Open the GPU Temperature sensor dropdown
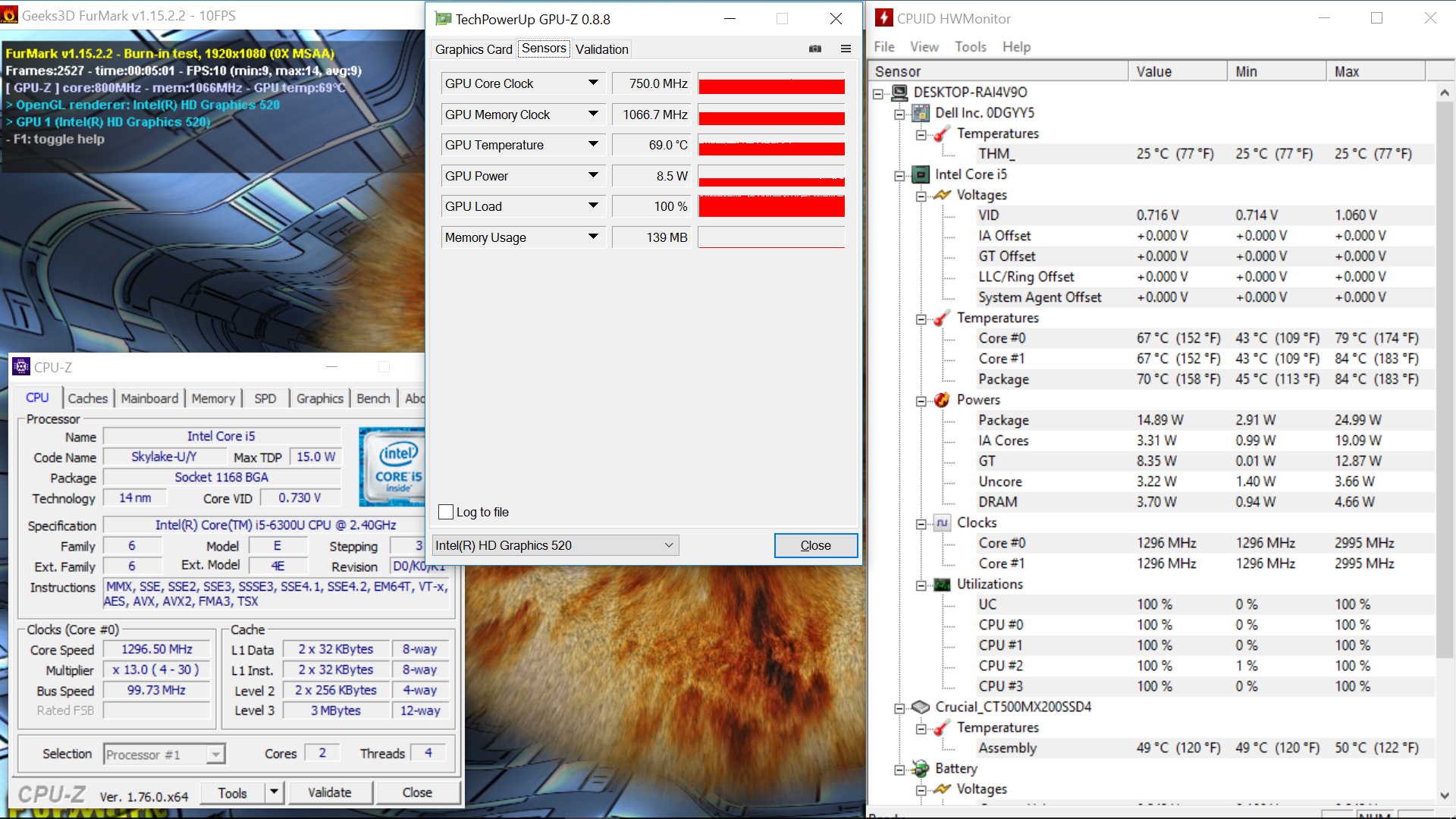 pyautogui.click(x=593, y=145)
